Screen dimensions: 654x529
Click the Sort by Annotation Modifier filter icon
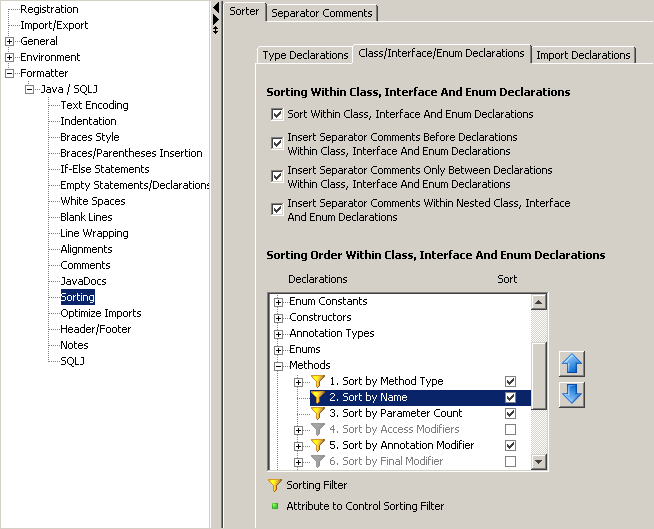tap(318, 445)
